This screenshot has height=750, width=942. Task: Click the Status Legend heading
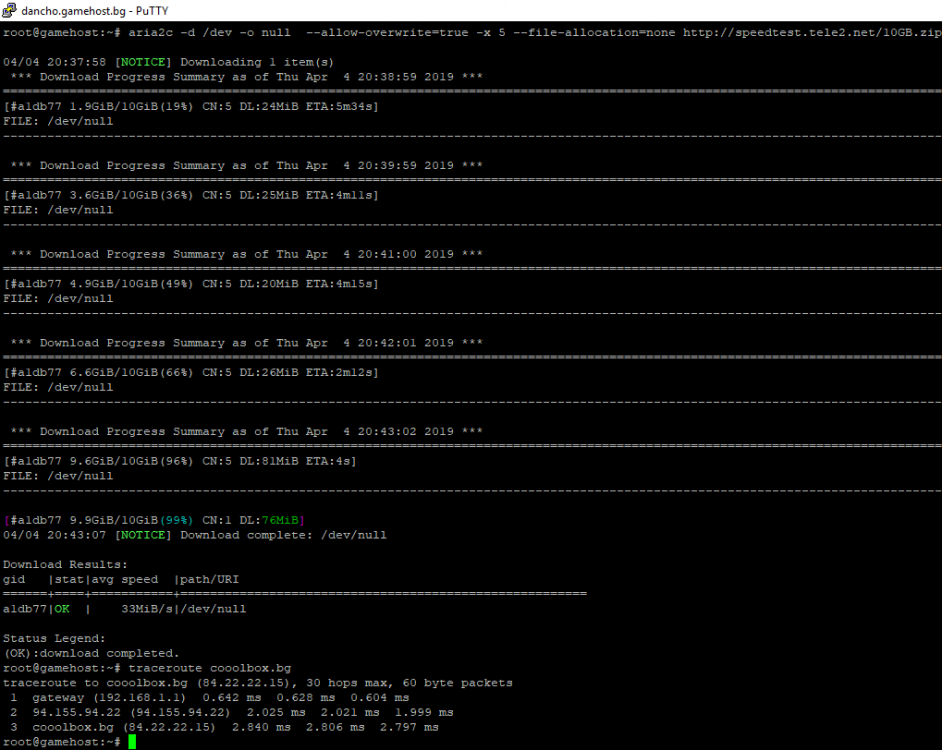tap(55, 638)
